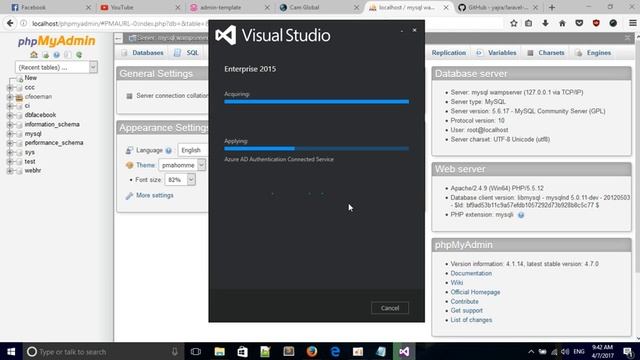Viewport: 640px width, 360px height.
Task: Open the Official Homepage link
Action: 475,292
